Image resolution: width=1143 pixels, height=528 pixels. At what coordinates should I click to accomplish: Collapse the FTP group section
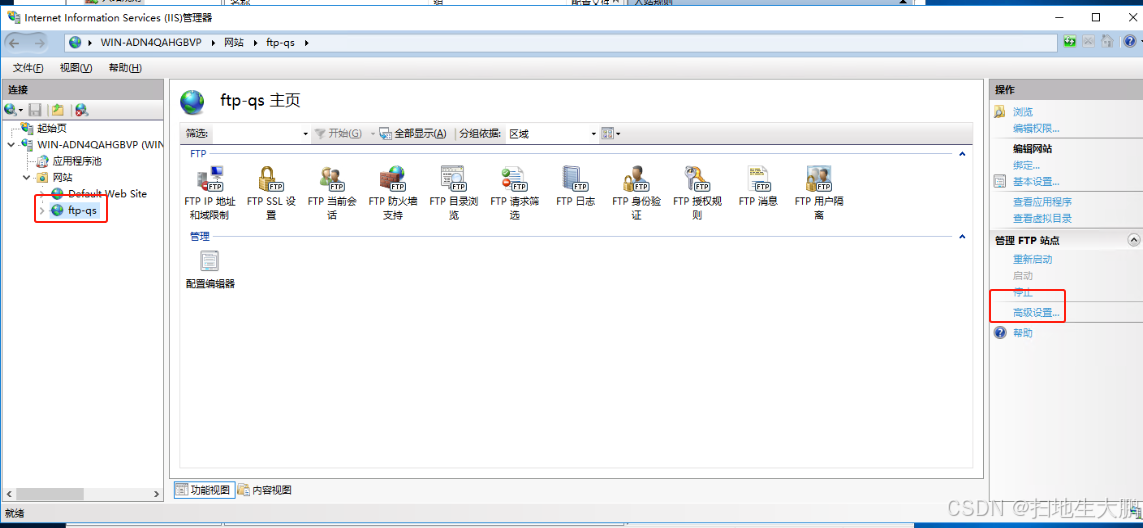pos(961,154)
